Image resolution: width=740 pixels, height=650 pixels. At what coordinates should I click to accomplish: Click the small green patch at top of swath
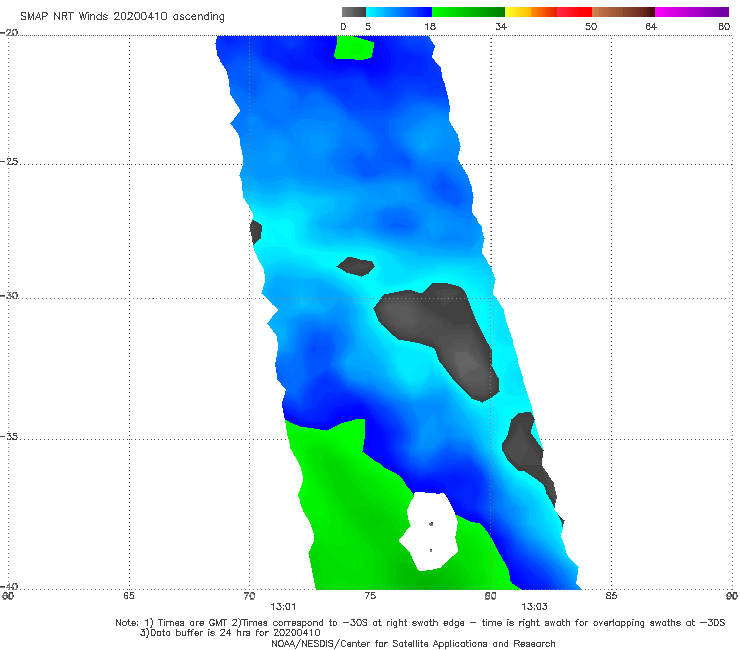pos(354,48)
